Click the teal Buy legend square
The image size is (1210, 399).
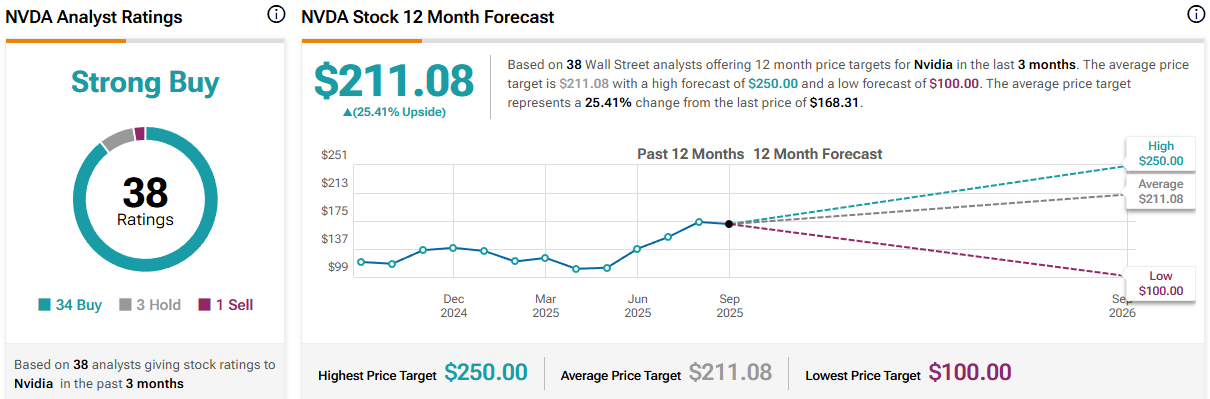coord(44,305)
